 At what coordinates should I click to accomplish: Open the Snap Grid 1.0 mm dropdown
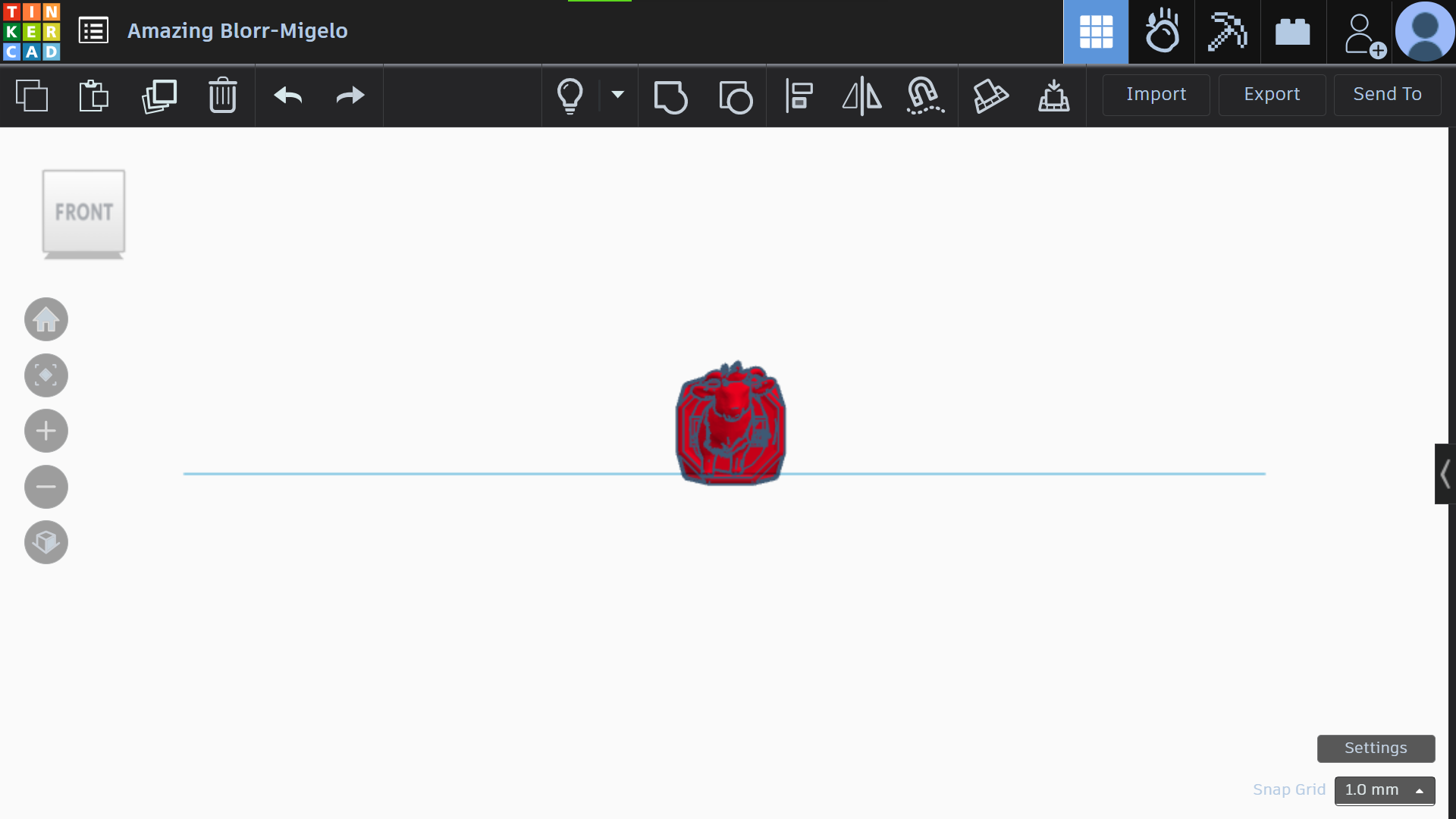(1385, 790)
